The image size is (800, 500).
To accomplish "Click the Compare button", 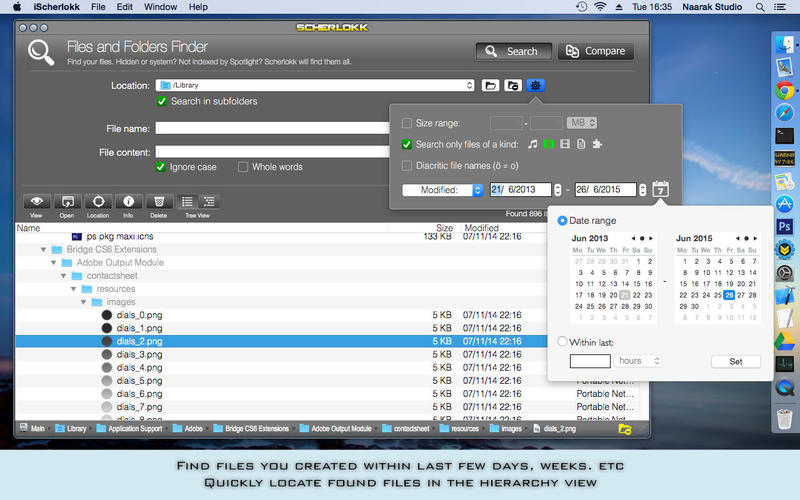I will pos(596,51).
